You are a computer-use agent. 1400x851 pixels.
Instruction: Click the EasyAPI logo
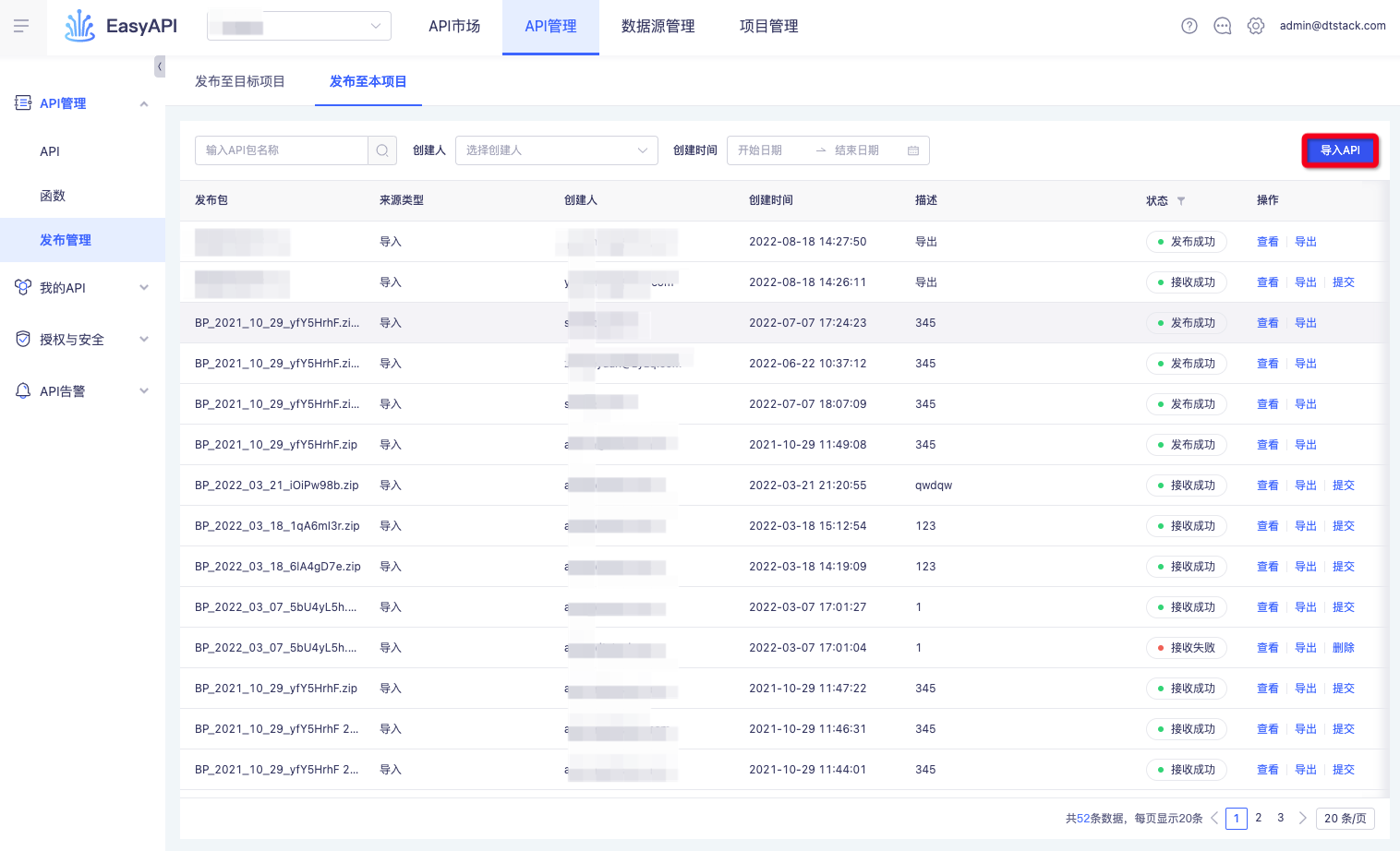click(121, 26)
